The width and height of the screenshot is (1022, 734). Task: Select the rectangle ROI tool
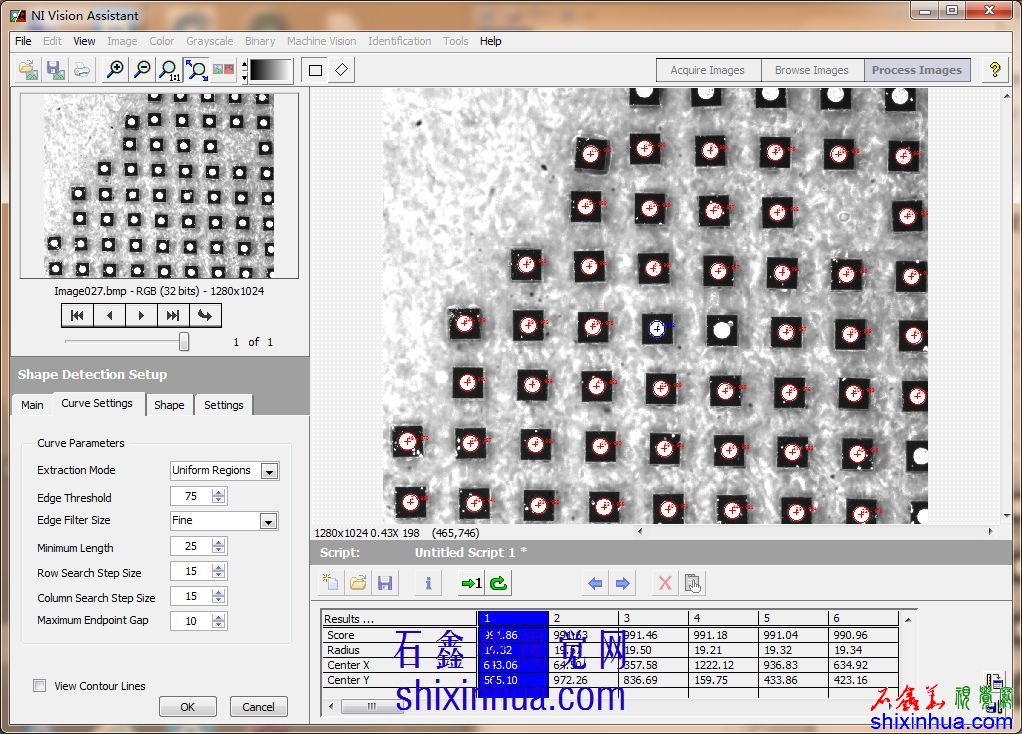(316, 70)
